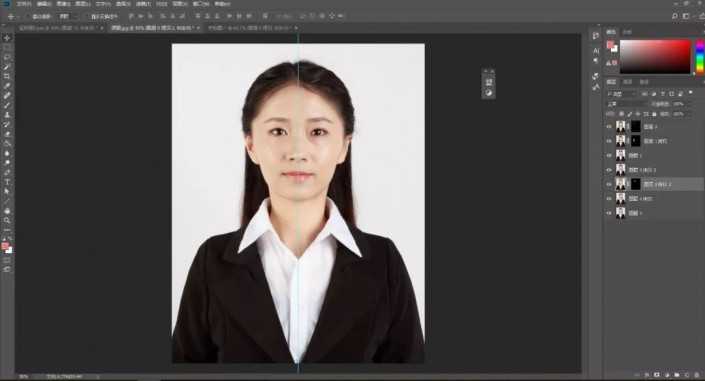This screenshot has height=381, width=705.
Task: Toggle visibility of the second layer from top
Action: click(x=609, y=141)
